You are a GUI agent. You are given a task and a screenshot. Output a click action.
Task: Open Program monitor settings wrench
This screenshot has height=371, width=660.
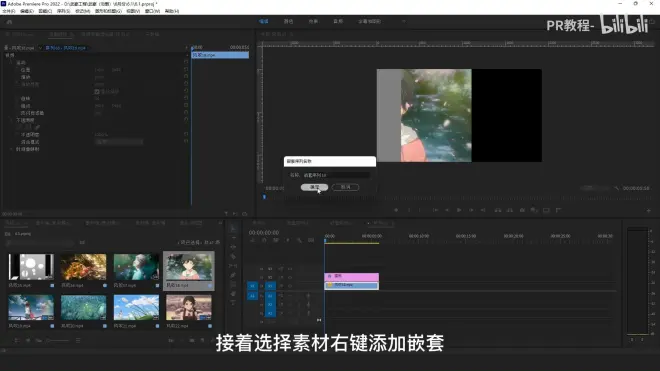616,188
